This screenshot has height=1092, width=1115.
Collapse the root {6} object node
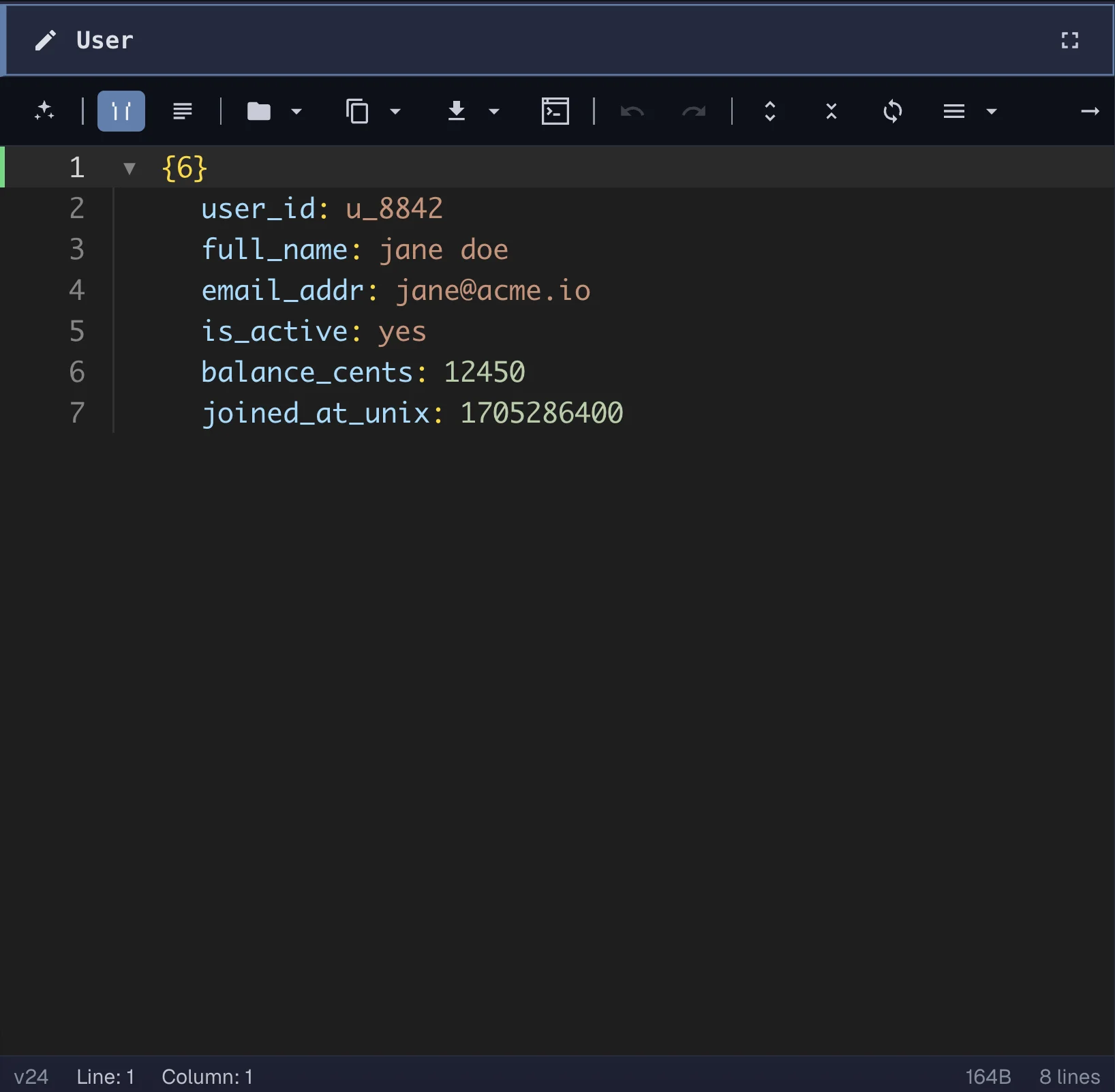129,168
